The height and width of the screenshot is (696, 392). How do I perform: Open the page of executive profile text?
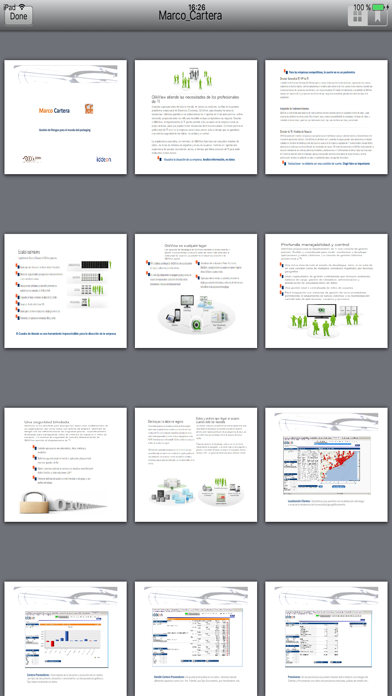click(326, 117)
